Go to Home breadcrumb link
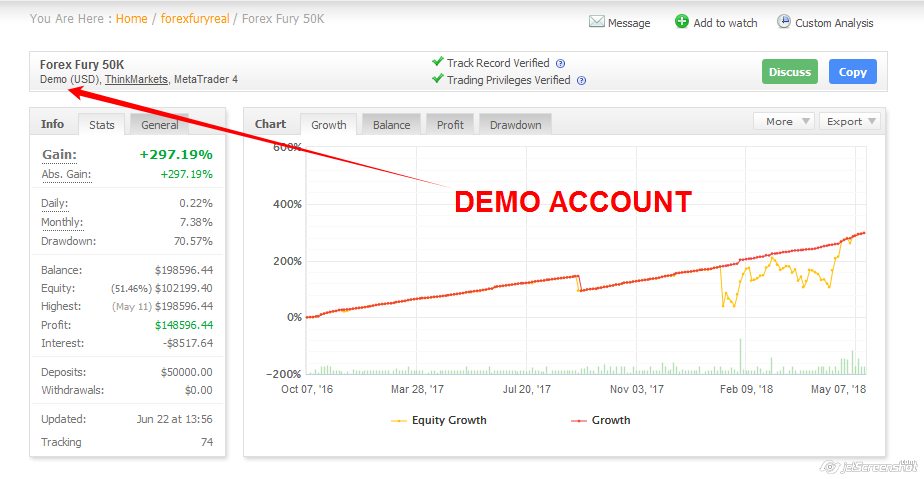Image resolution: width=924 pixels, height=479 pixels. (131, 19)
